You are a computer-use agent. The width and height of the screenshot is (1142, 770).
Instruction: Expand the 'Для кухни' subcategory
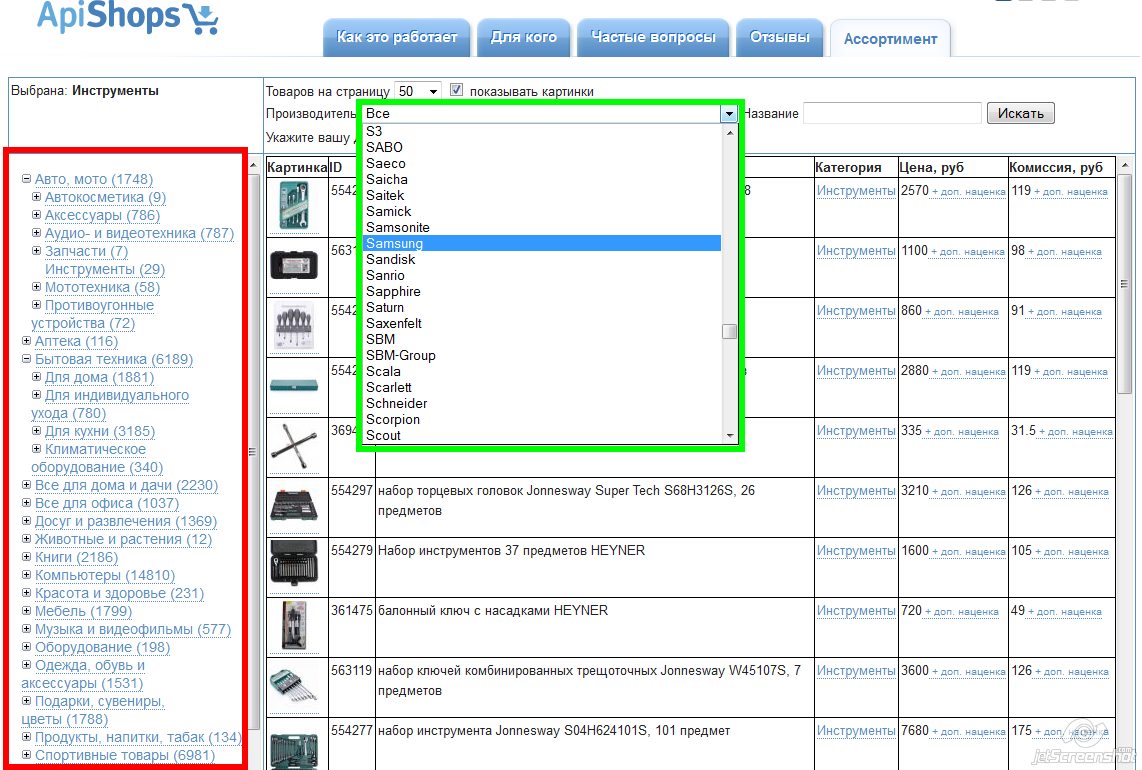[x=37, y=431]
